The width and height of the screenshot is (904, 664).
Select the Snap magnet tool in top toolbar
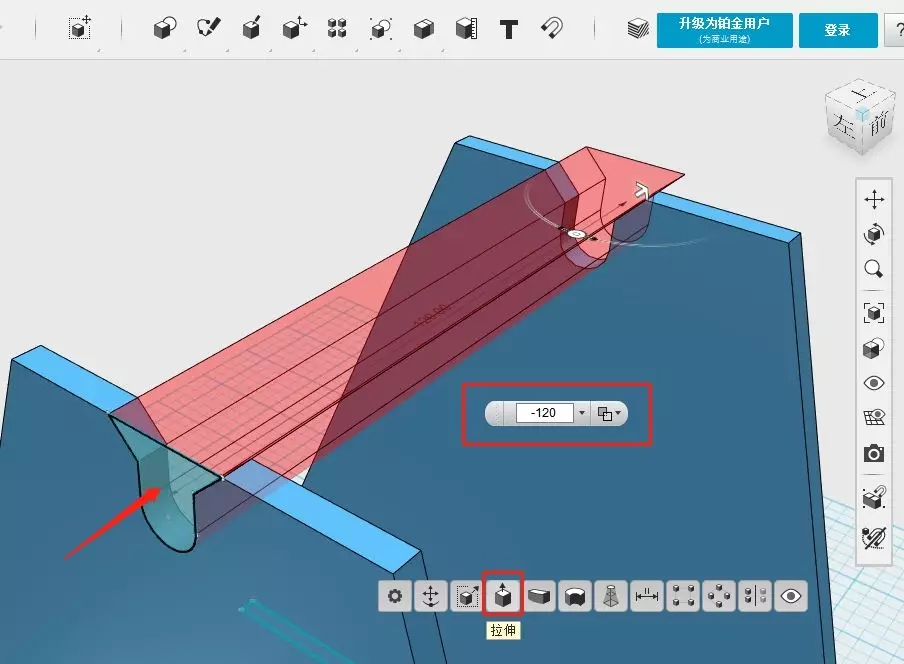point(552,29)
